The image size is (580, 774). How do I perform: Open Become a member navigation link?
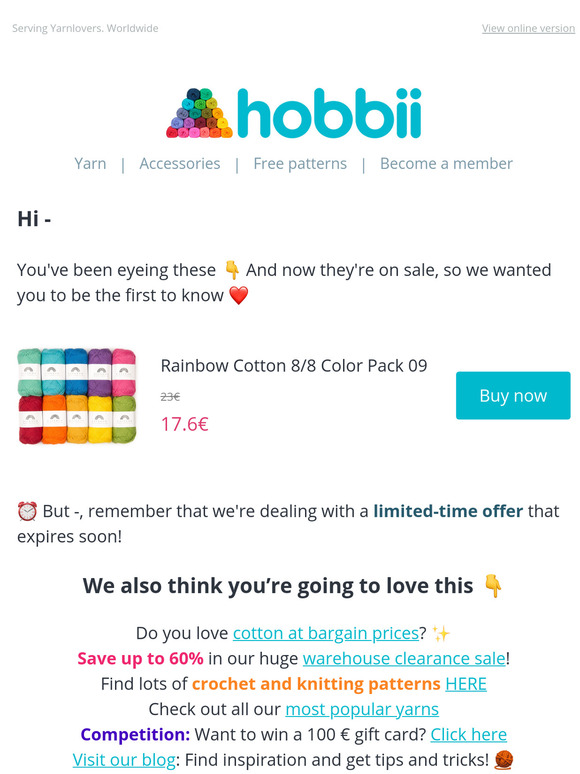(446, 163)
